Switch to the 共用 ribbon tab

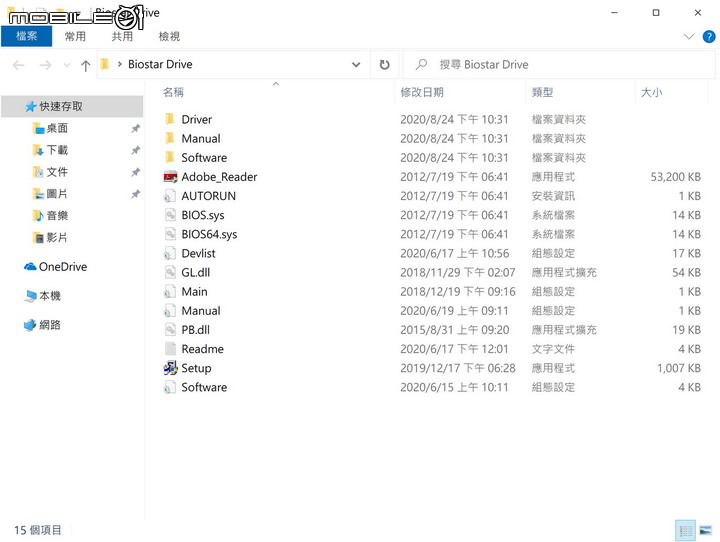(122, 36)
